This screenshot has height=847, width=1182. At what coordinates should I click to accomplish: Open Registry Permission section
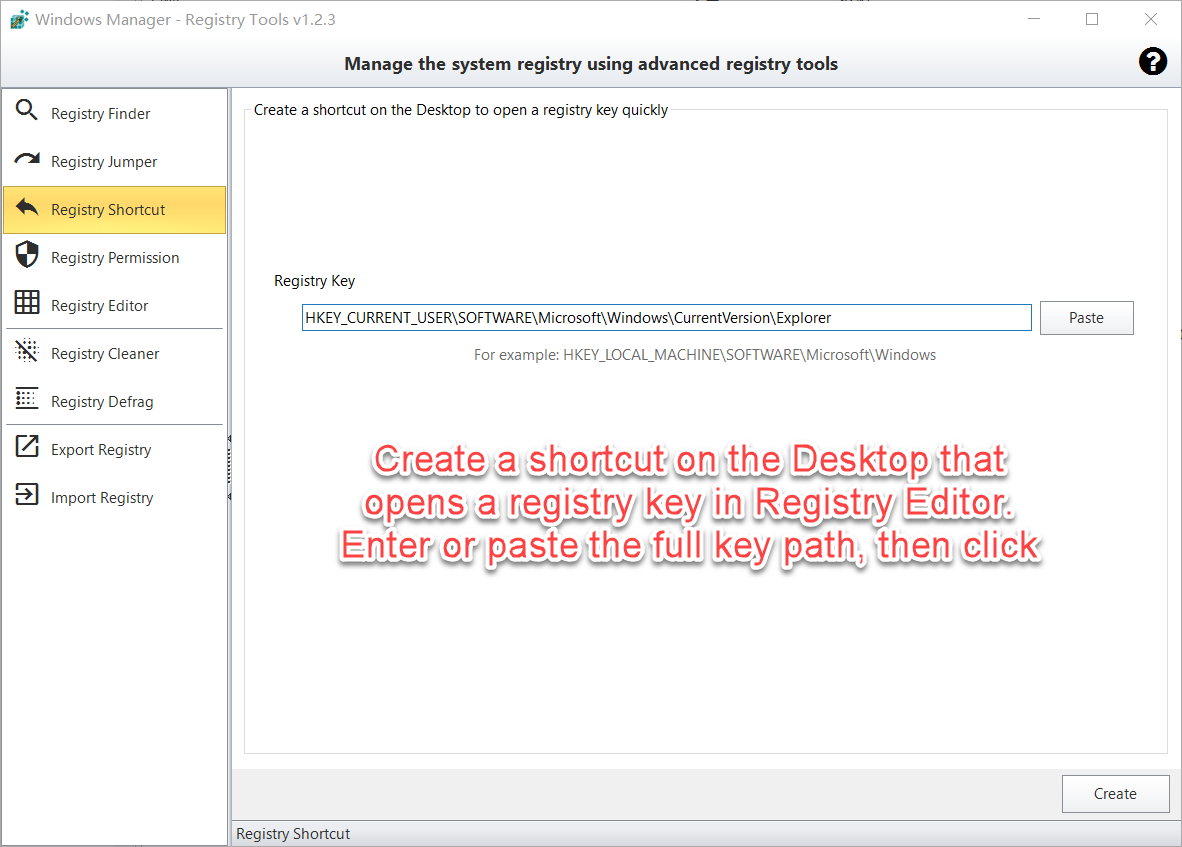[115, 258]
